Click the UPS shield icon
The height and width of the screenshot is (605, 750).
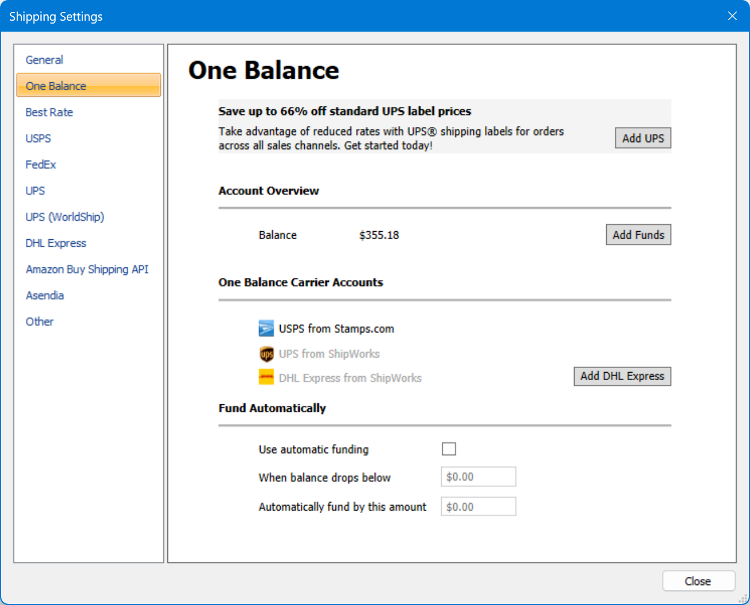point(266,354)
